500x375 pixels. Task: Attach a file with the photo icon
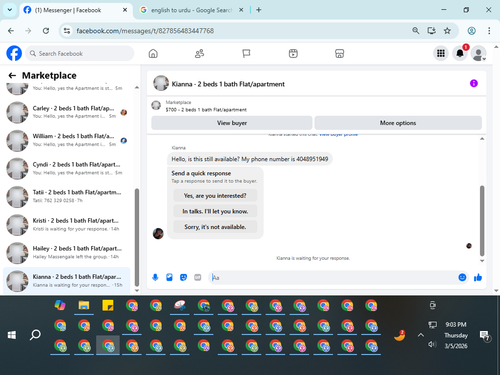coord(169,277)
